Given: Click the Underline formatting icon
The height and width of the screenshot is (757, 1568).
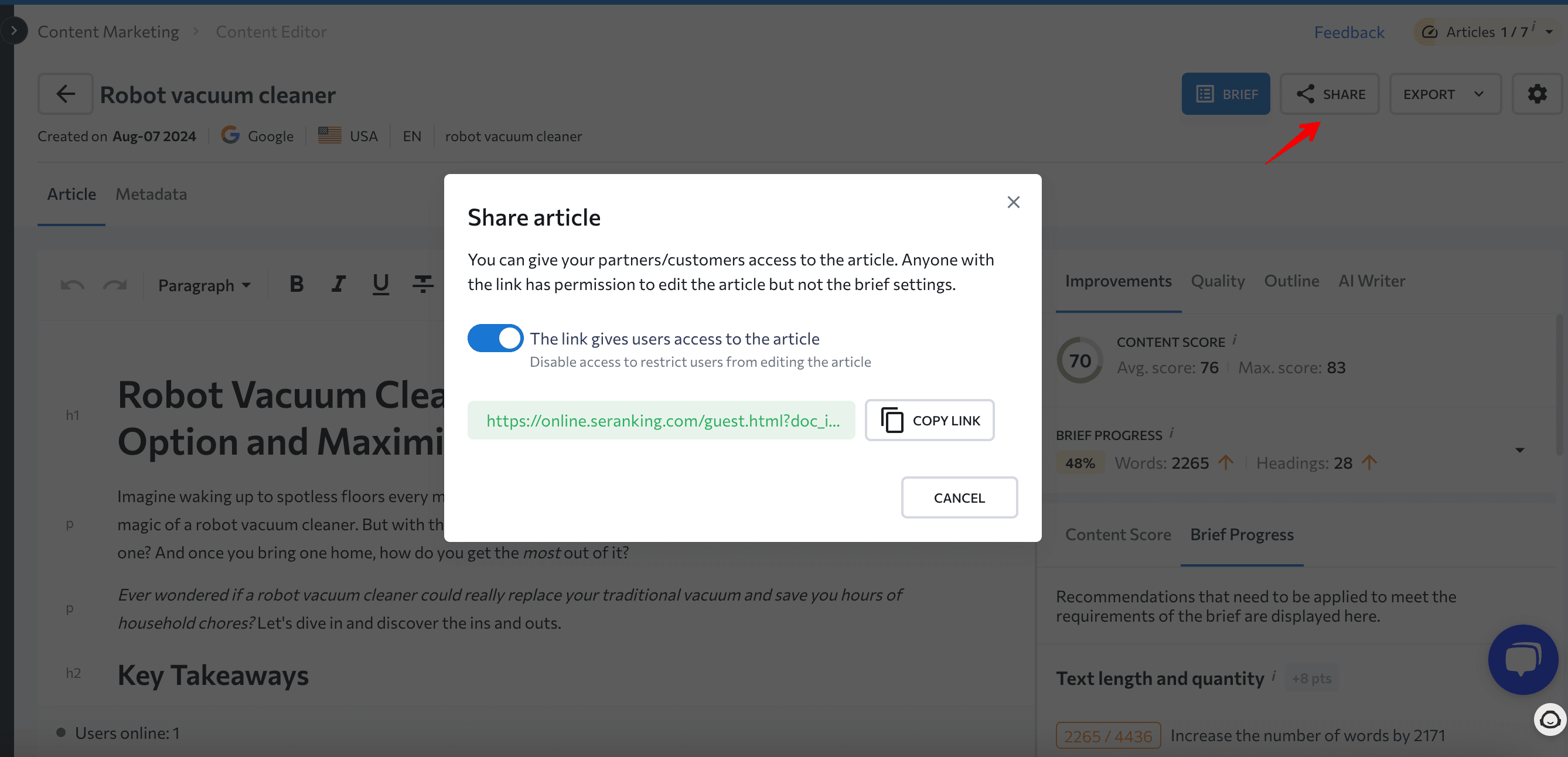Looking at the screenshot, I should tap(381, 285).
